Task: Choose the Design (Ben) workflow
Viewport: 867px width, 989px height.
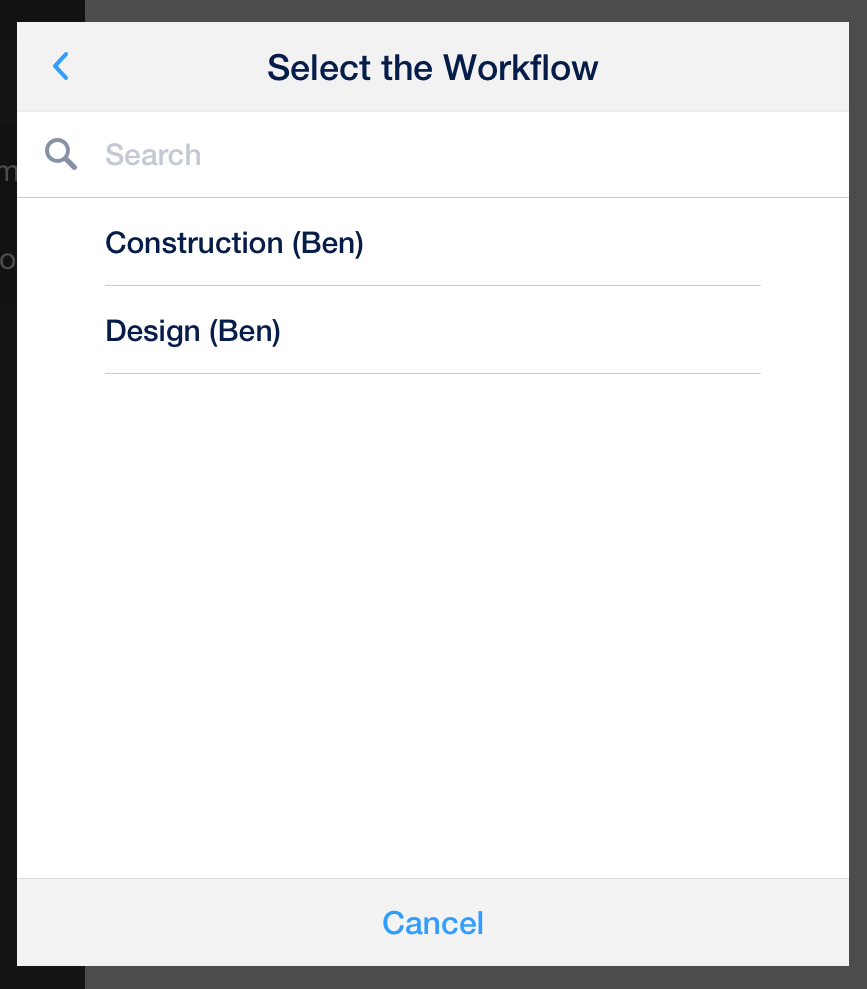Action: click(193, 331)
